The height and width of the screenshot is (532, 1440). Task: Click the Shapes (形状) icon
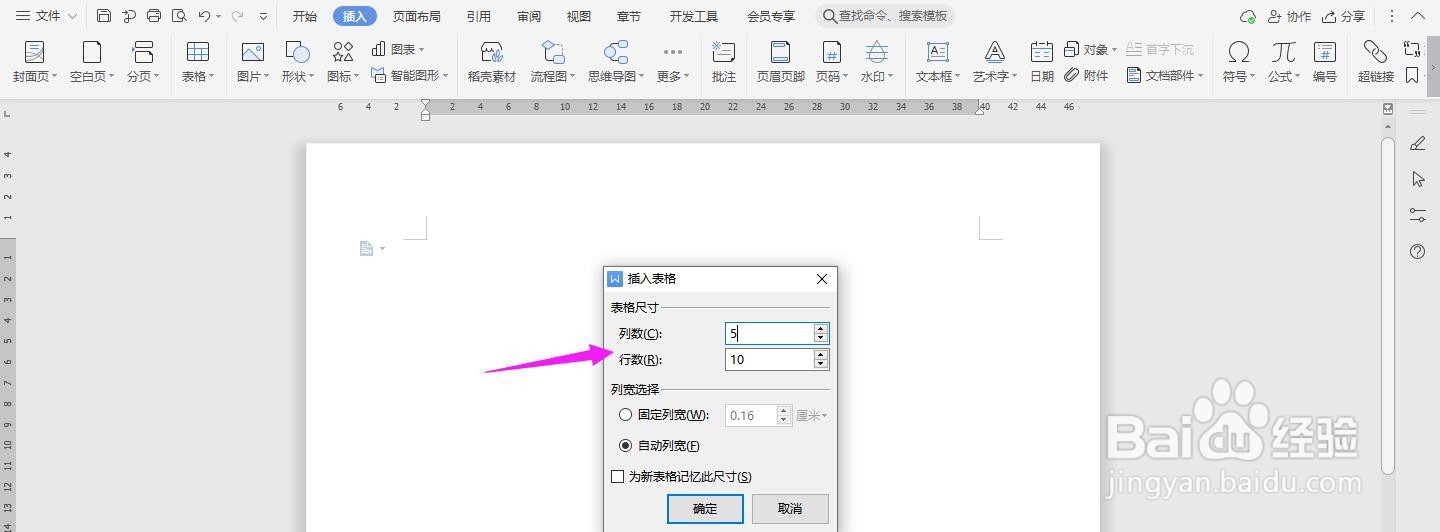pos(297,52)
